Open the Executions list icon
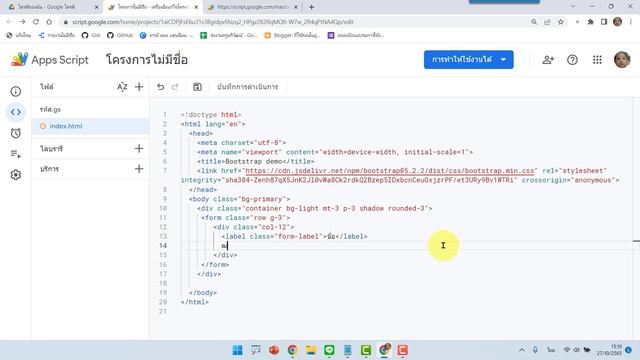 (x=16, y=154)
